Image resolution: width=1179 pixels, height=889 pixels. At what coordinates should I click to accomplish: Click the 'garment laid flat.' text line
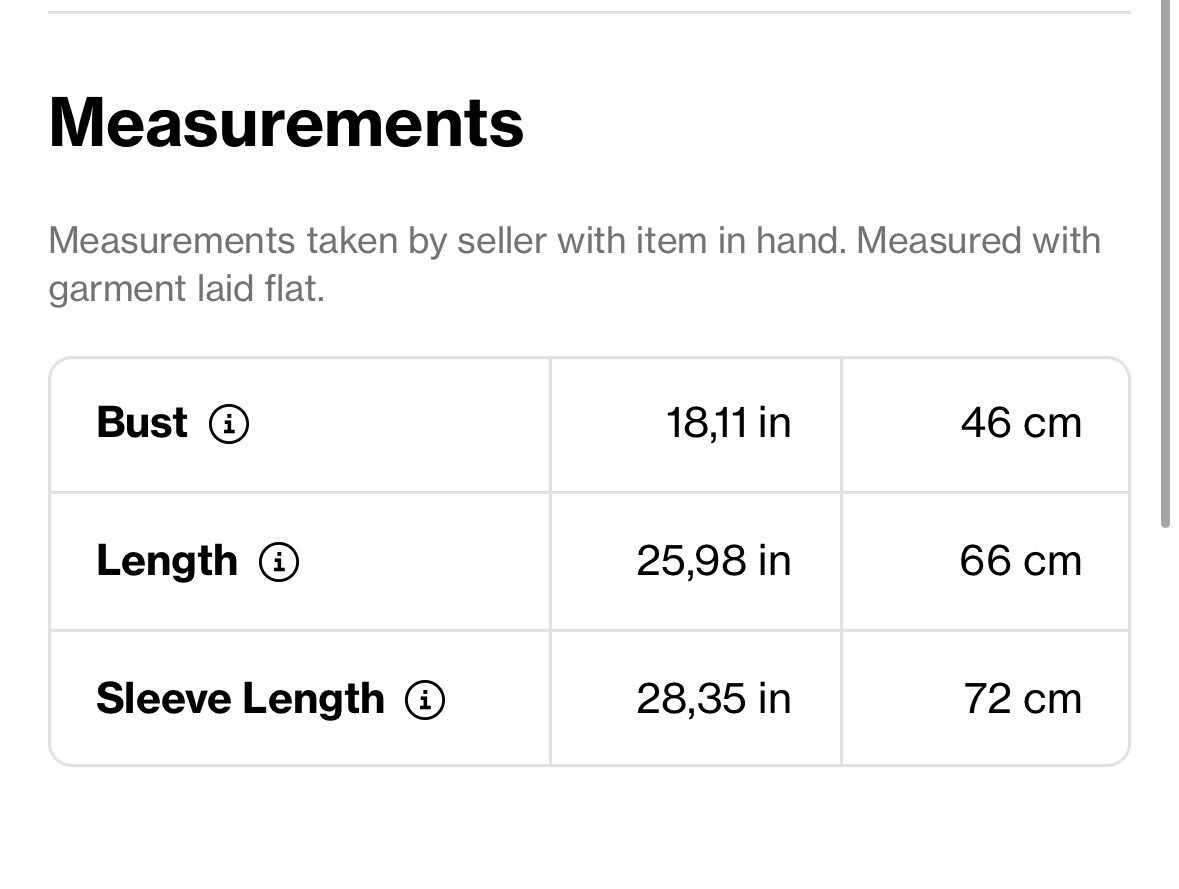coord(186,289)
